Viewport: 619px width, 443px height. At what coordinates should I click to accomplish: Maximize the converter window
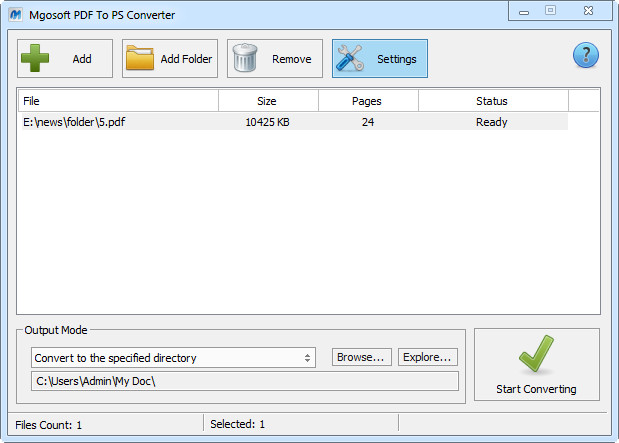550,10
